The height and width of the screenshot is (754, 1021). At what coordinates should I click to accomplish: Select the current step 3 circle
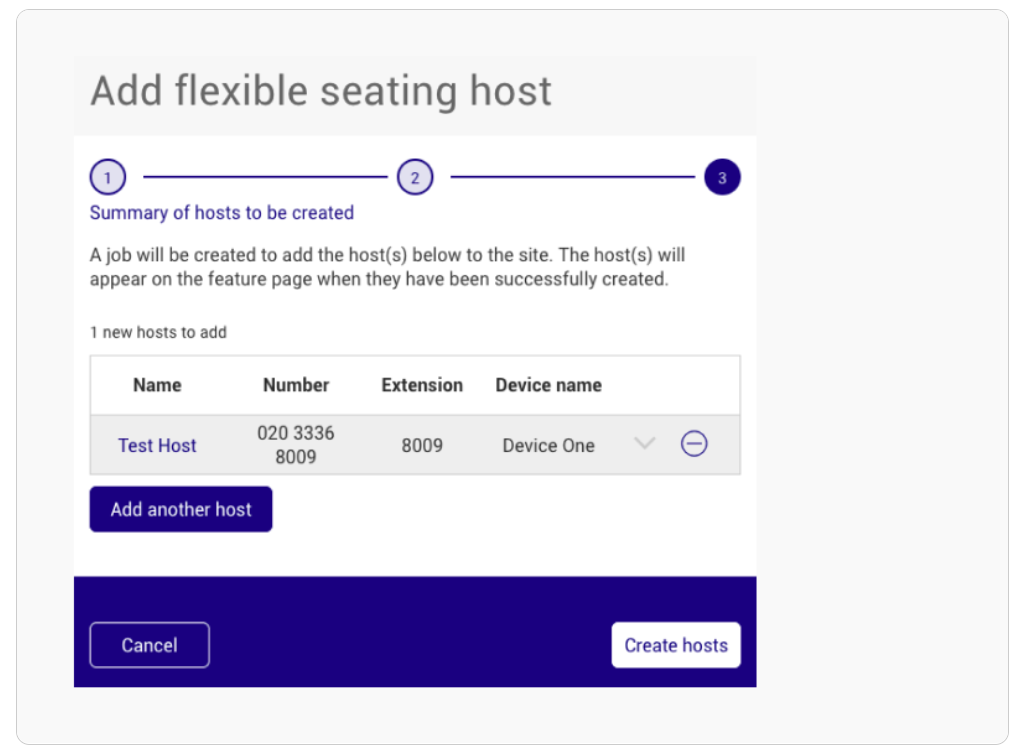(722, 177)
